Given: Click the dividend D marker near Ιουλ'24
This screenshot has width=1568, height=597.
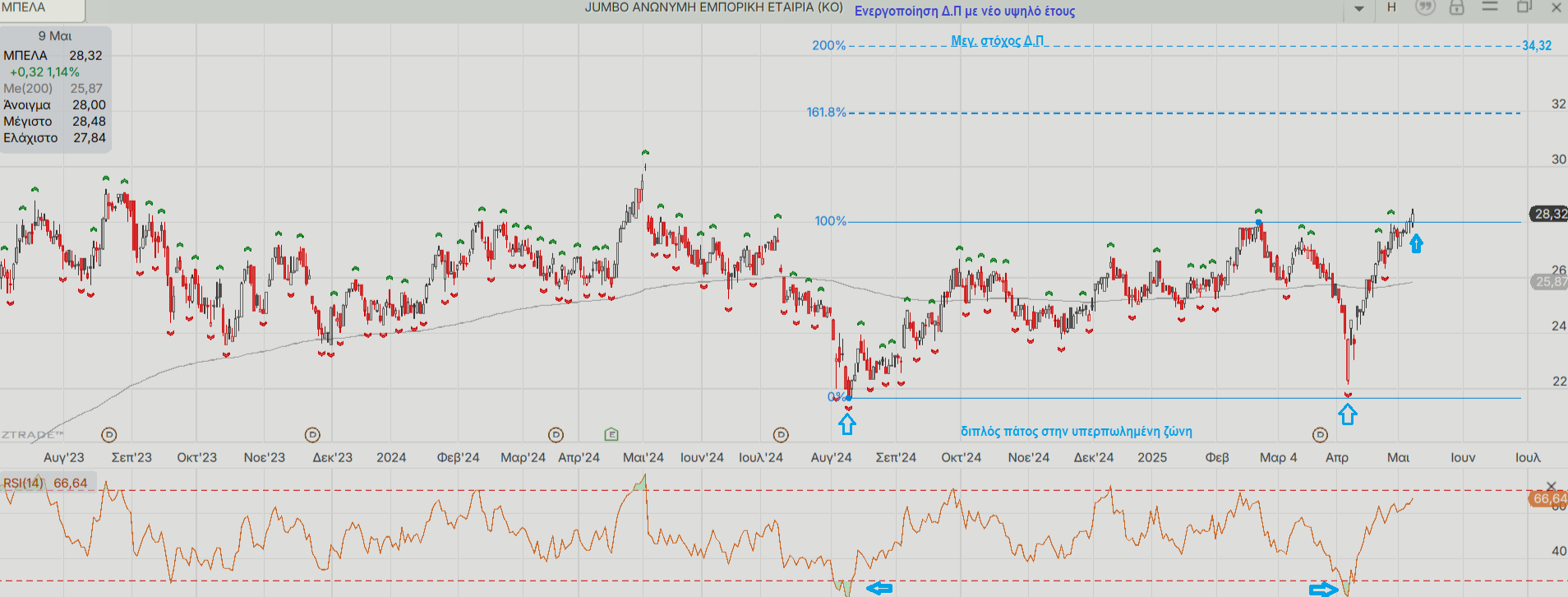Looking at the screenshot, I should [781, 434].
